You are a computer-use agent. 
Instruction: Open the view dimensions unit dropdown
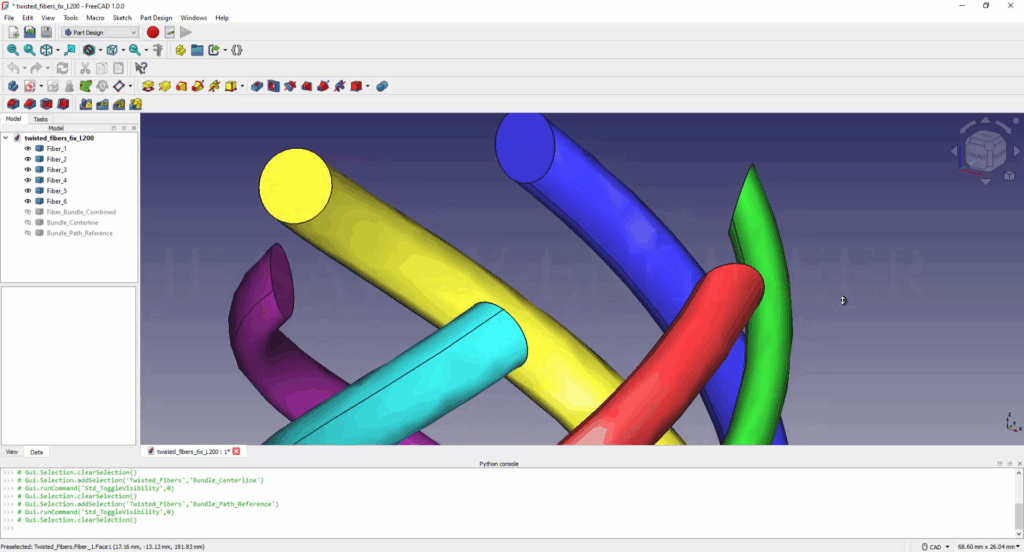(x=987, y=547)
